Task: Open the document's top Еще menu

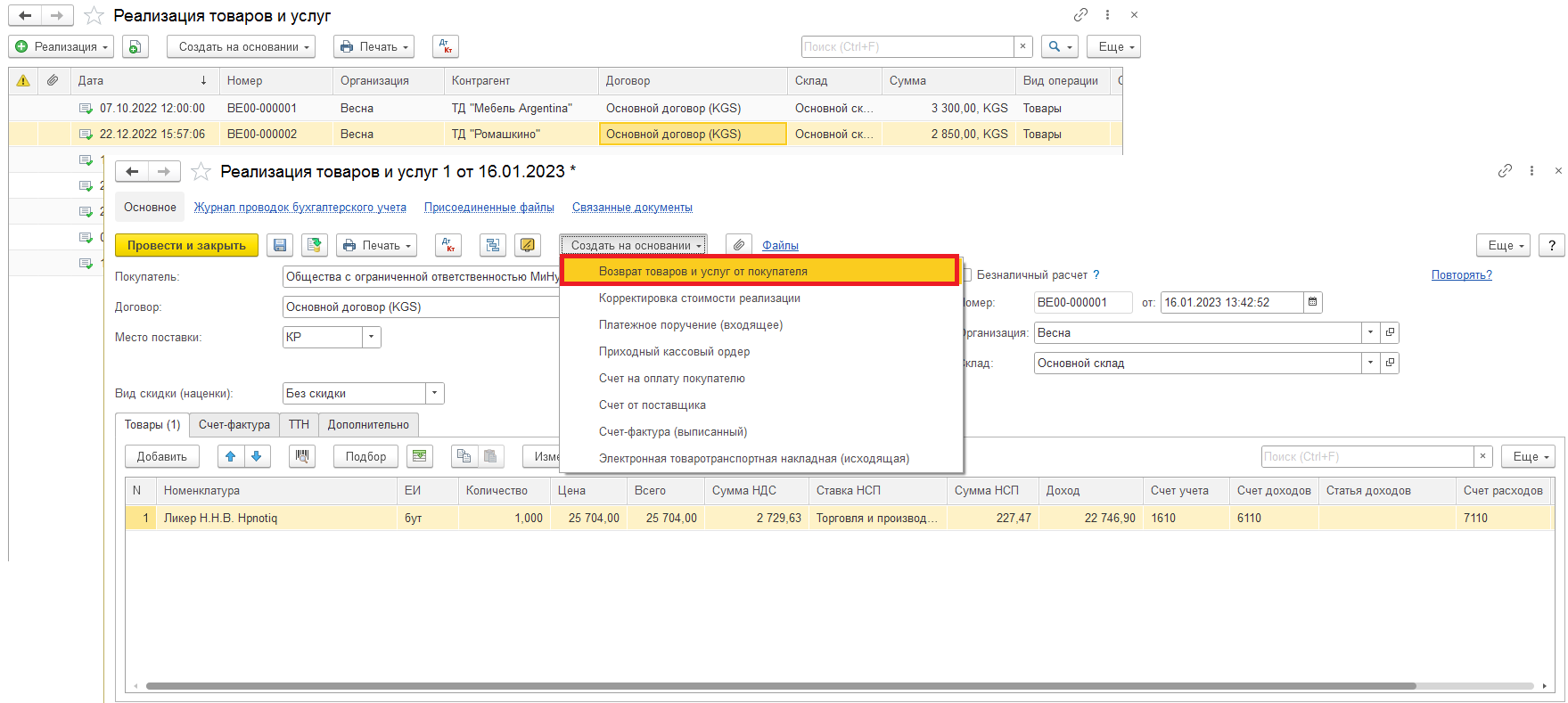Action: click(1505, 245)
